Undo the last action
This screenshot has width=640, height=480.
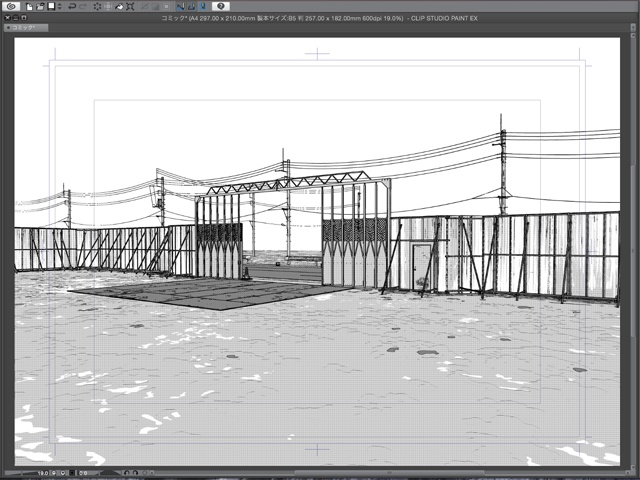point(72,7)
